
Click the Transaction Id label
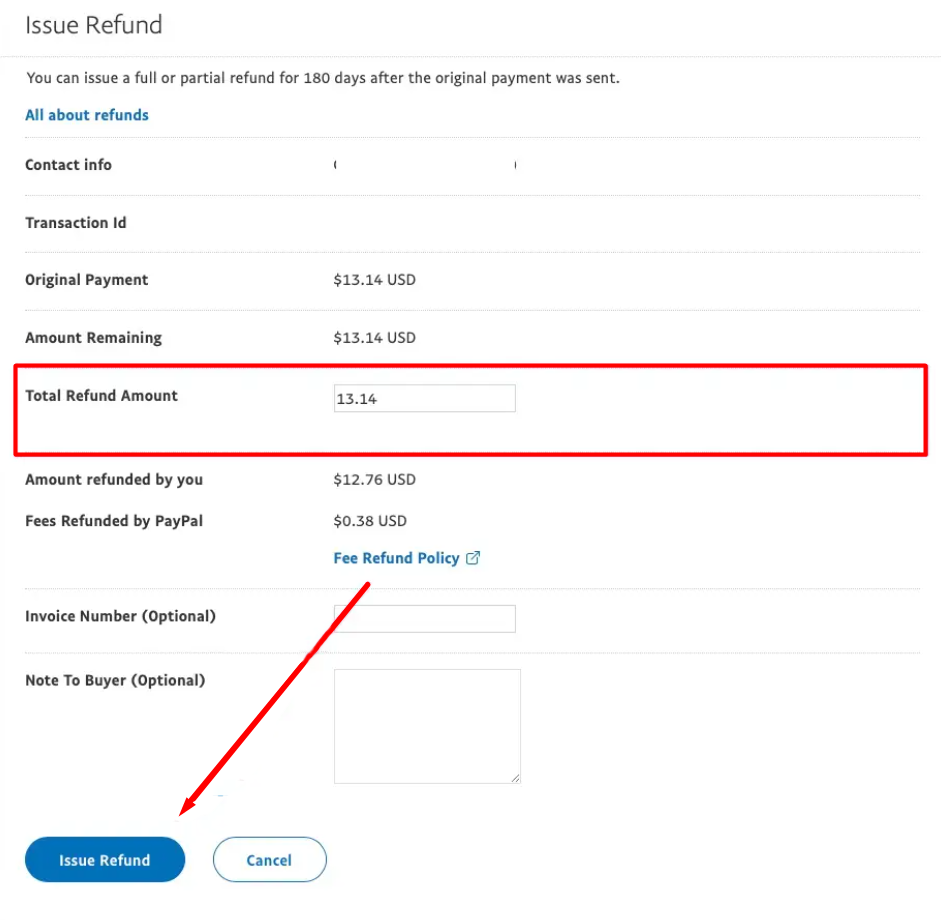tap(76, 223)
